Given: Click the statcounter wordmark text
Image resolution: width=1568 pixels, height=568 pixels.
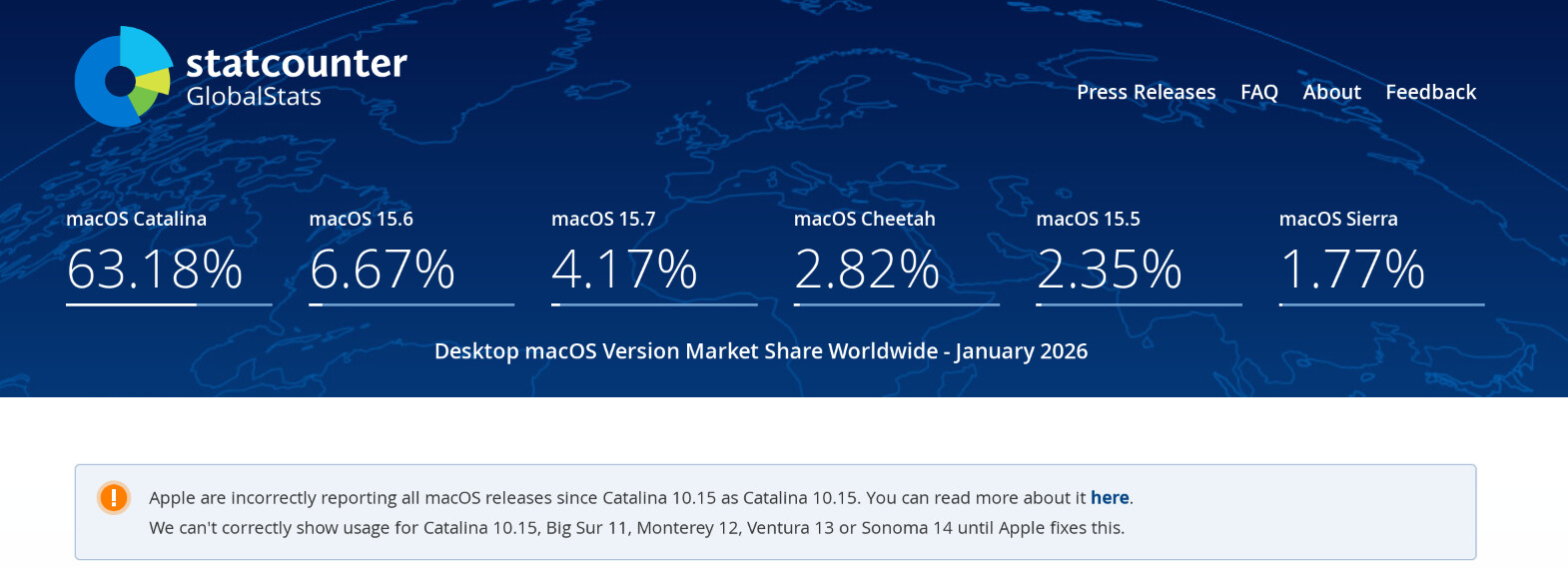Looking at the screenshot, I should 297,63.
